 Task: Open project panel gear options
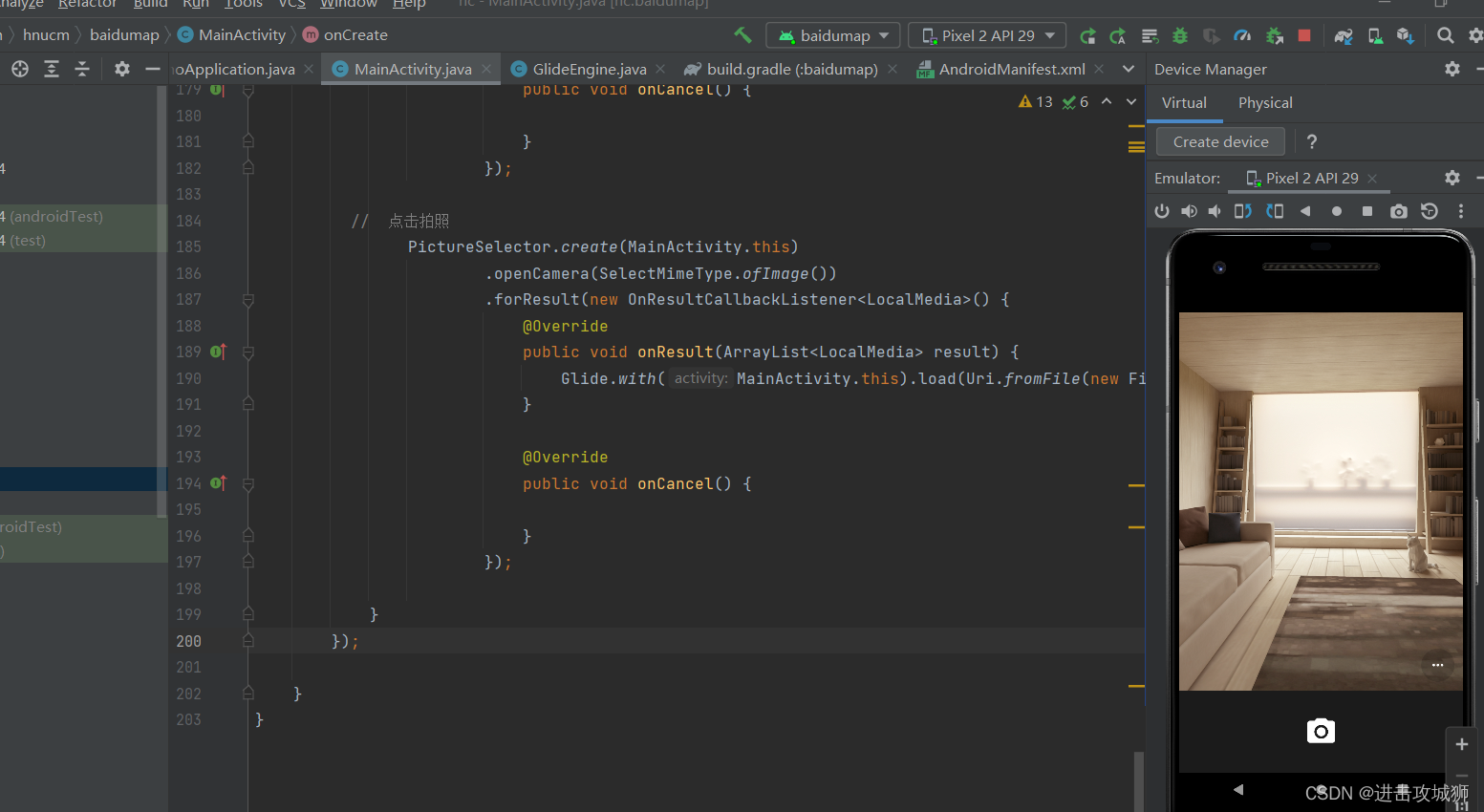point(121,69)
